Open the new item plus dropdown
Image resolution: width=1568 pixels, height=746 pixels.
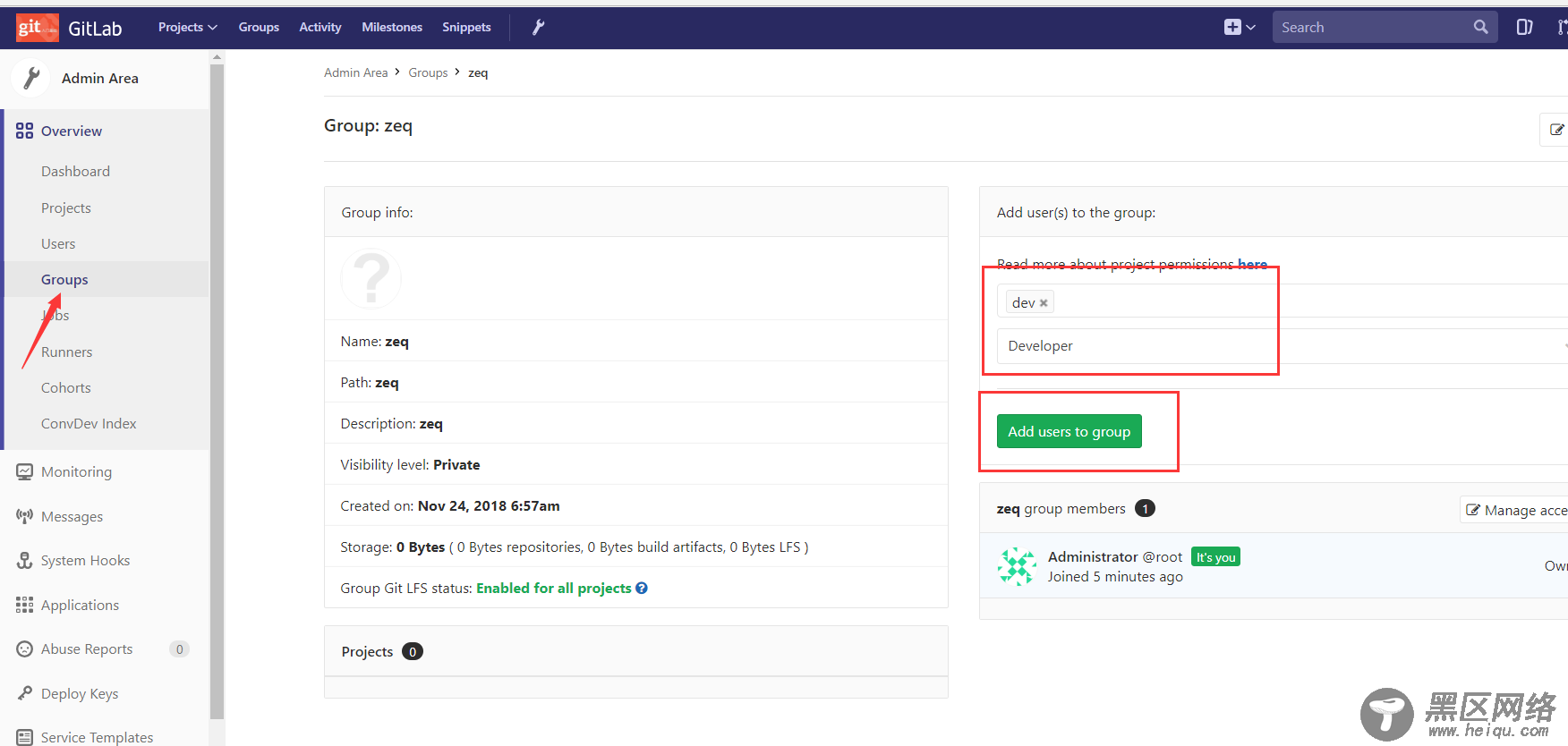pos(1240,27)
